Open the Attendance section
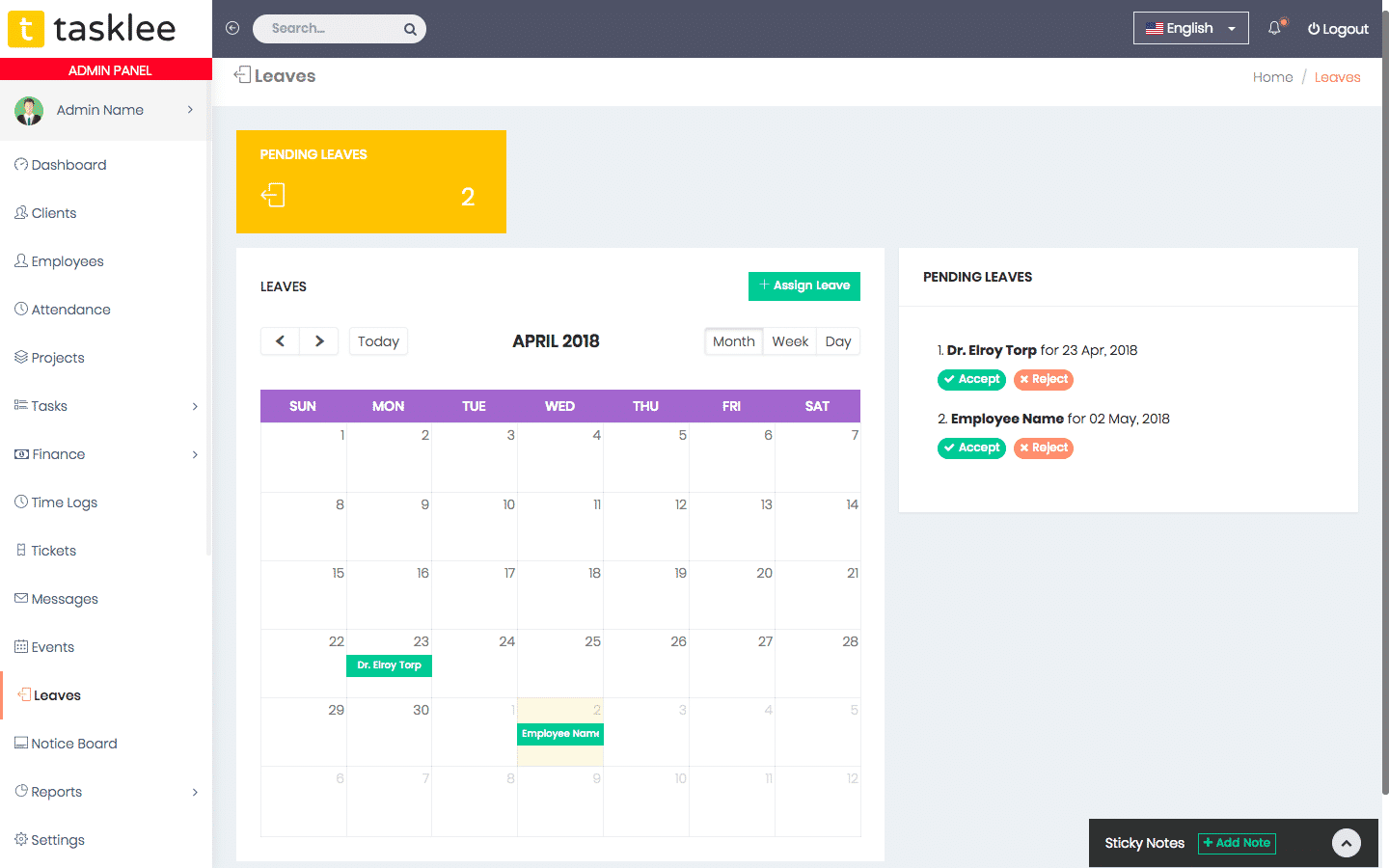The width and height of the screenshot is (1389, 868). (x=70, y=309)
